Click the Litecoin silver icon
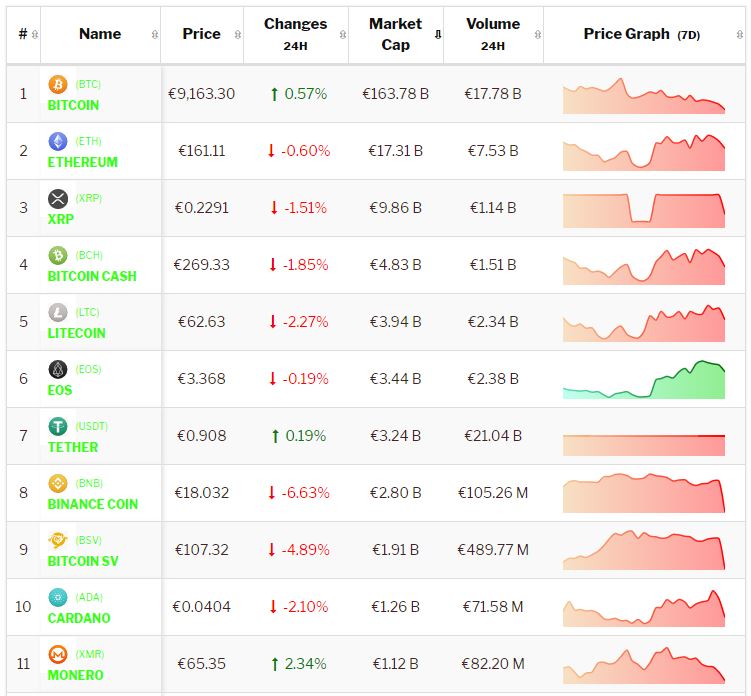Viewport: 751px width, 696px height. (57, 313)
